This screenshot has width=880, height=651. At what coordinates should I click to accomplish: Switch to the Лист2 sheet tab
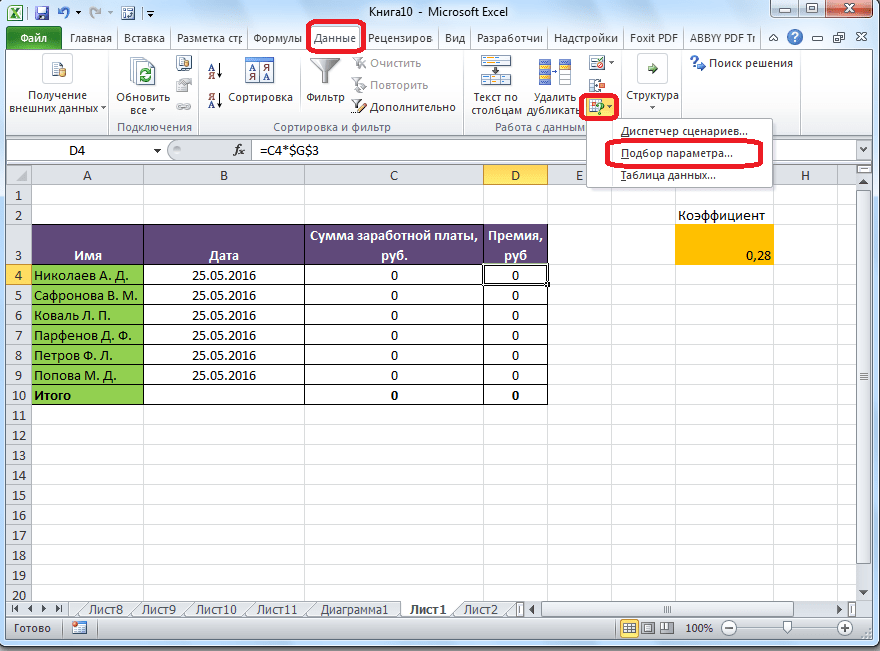[x=479, y=609]
